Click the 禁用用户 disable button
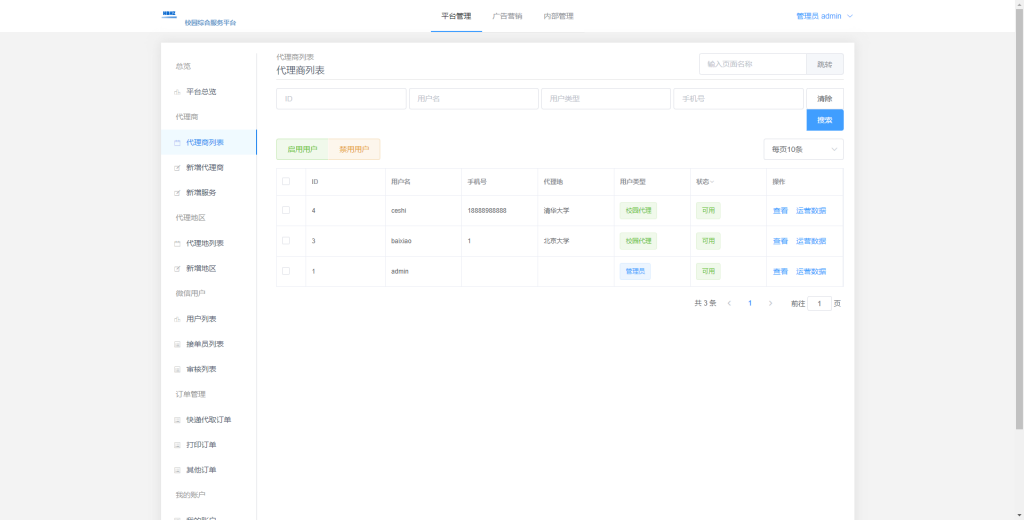 (354, 149)
